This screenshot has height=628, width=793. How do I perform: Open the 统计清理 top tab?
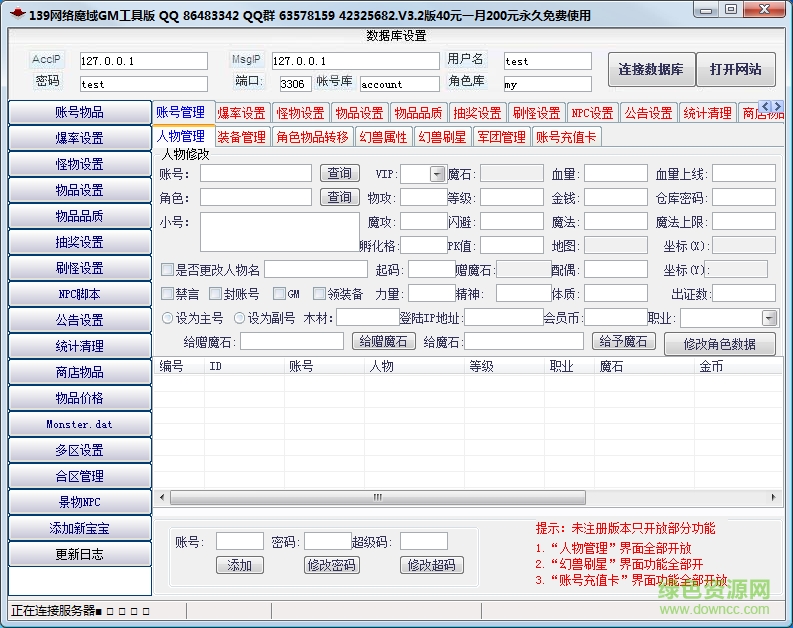tap(708, 113)
